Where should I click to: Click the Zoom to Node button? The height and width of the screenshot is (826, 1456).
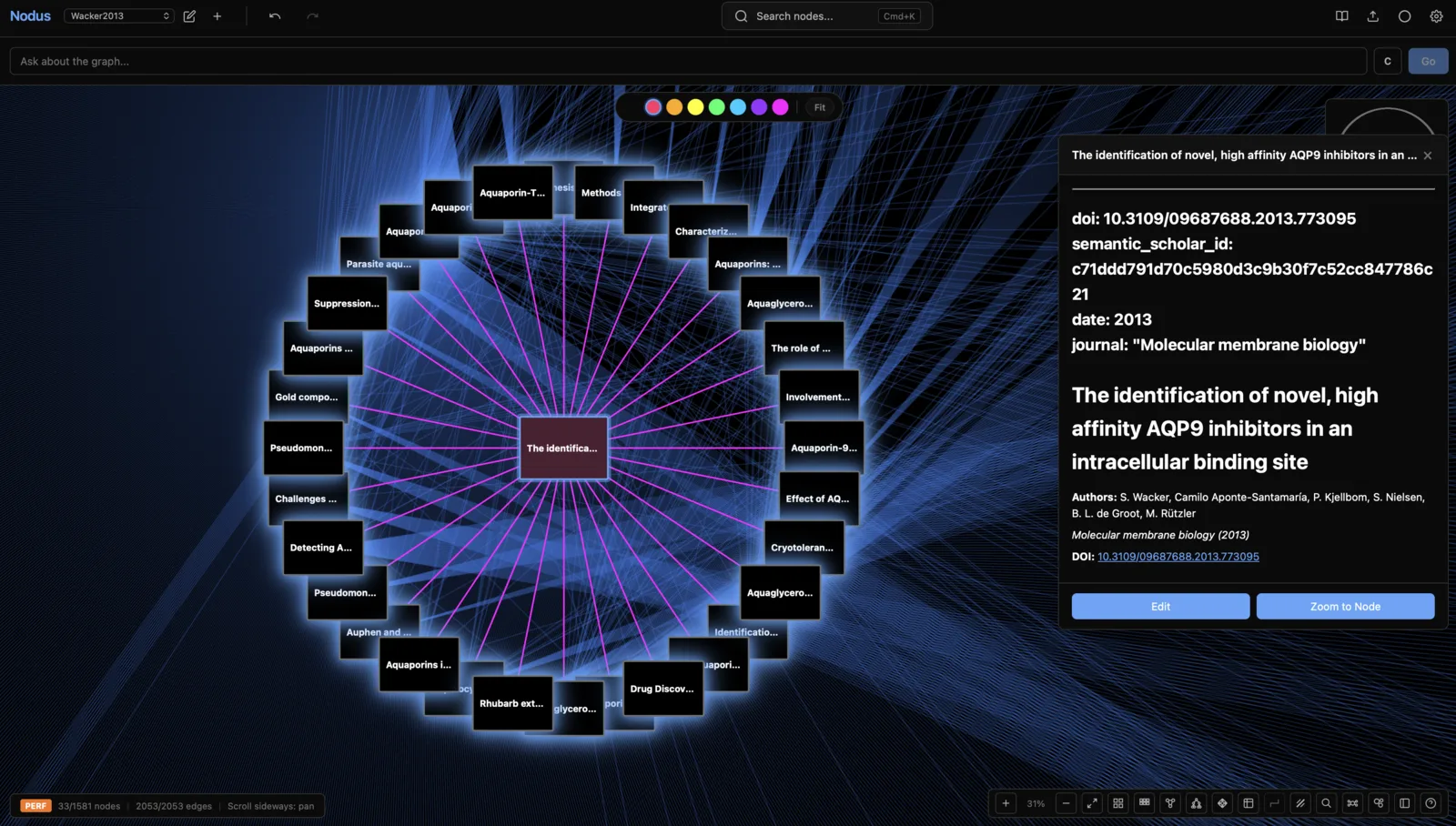(1345, 607)
